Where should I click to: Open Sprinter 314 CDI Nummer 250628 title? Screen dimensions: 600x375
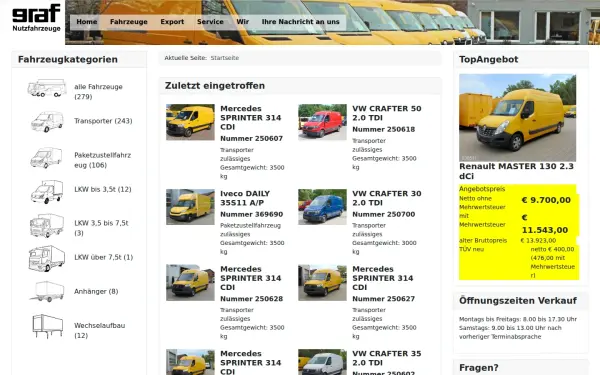[x=251, y=278]
